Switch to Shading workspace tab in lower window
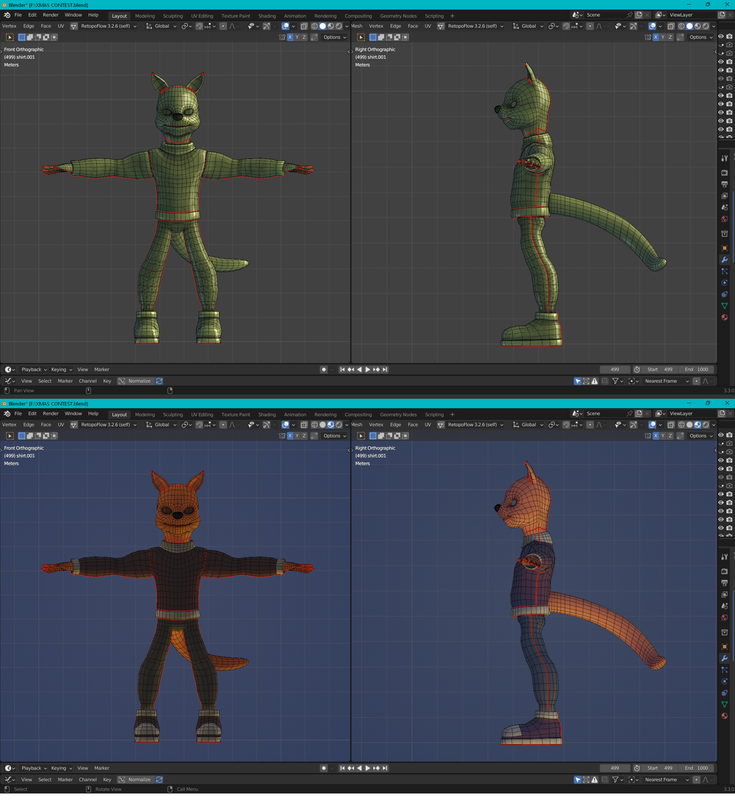Image resolution: width=735 pixels, height=800 pixels. tap(267, 414)
